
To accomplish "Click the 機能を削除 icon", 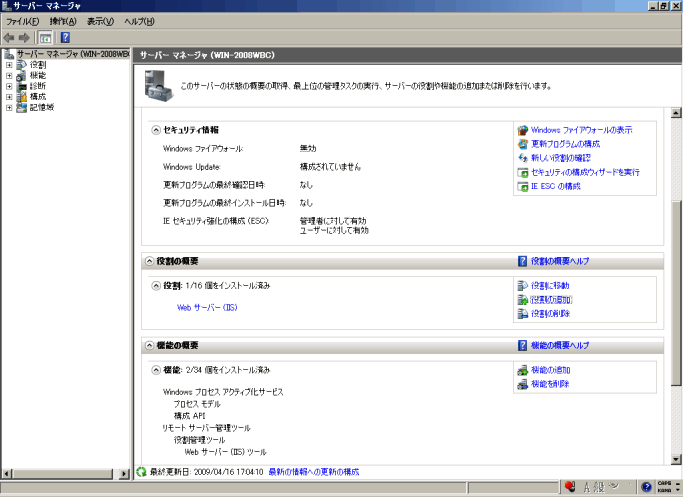I will click(x=523, y=384).
